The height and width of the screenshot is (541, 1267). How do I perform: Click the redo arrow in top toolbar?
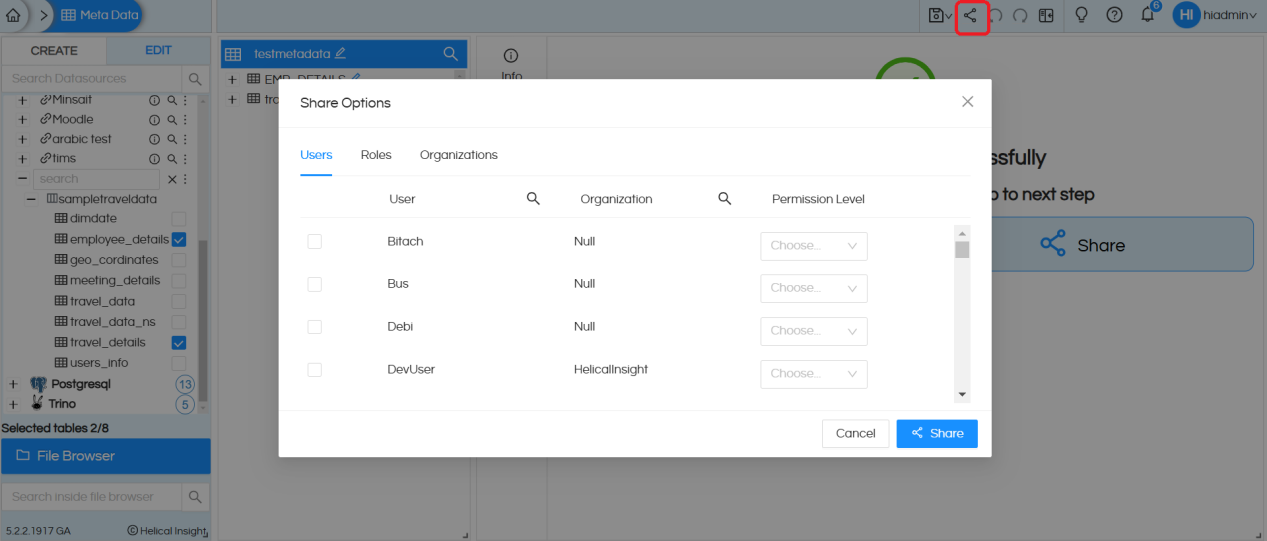click(1020, 15)
